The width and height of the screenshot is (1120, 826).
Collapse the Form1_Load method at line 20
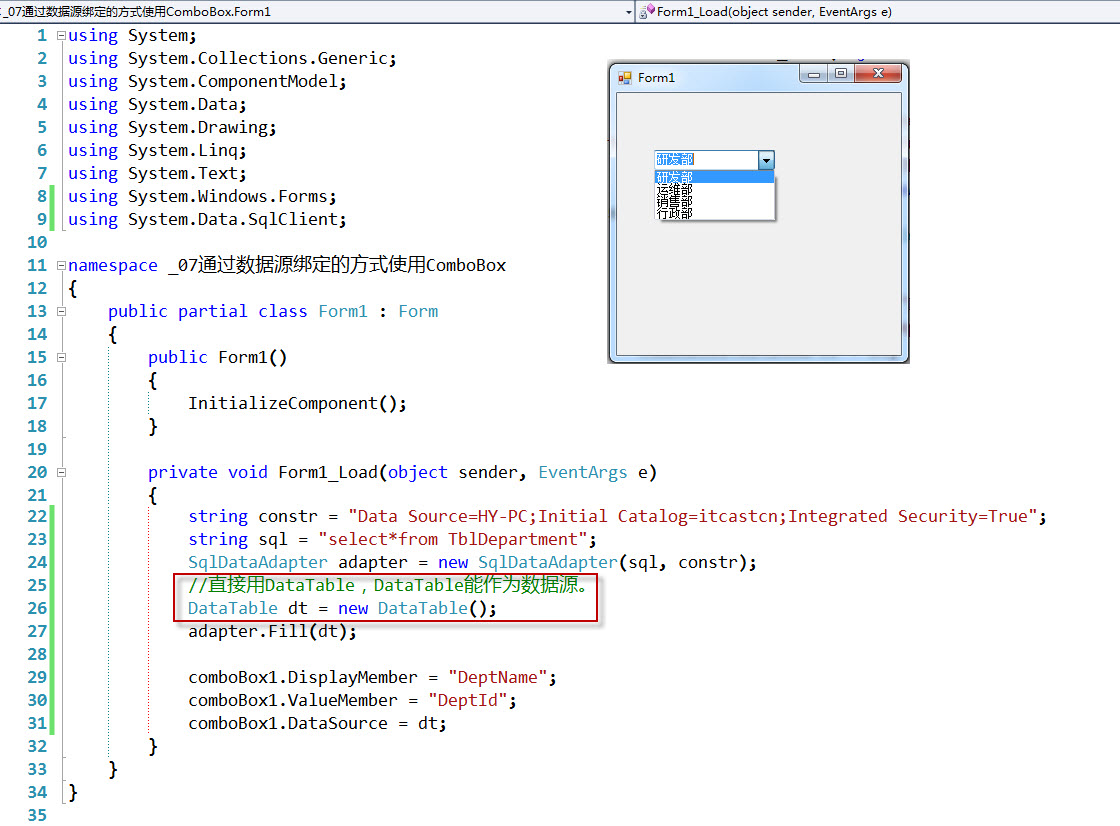click(x=61, y=472)
